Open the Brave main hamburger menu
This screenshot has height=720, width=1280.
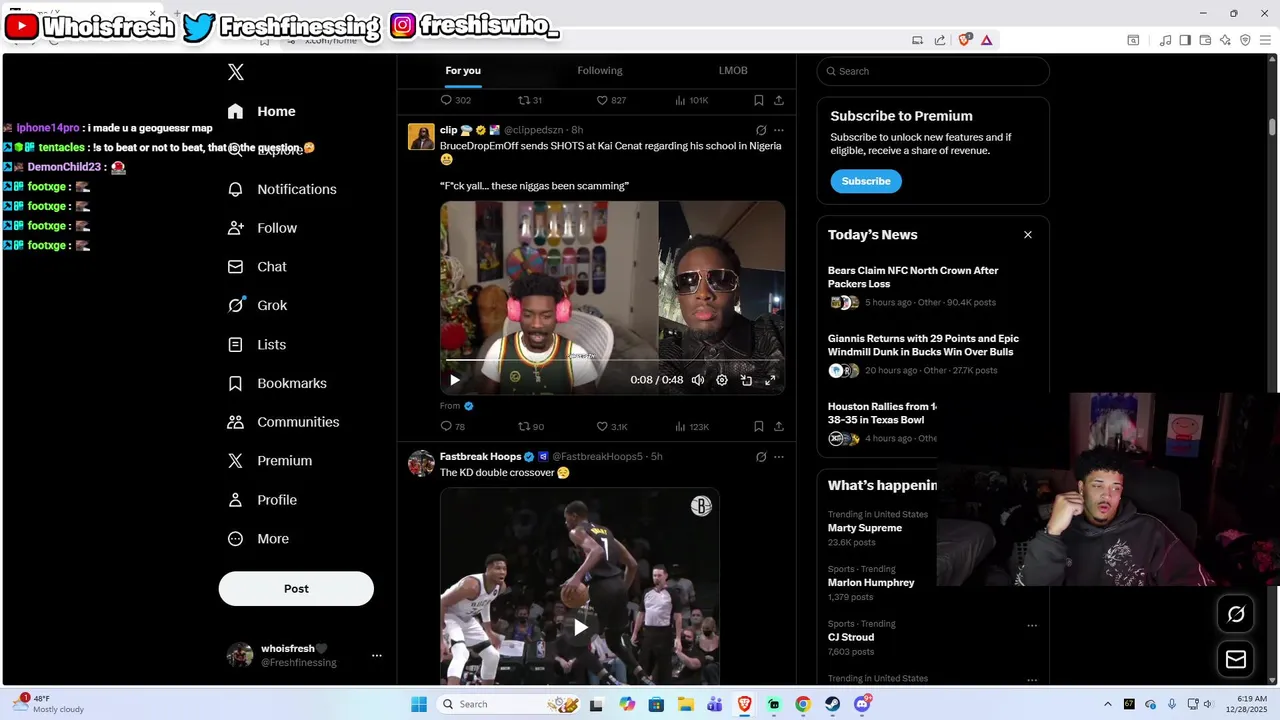tap(1265, 40)
